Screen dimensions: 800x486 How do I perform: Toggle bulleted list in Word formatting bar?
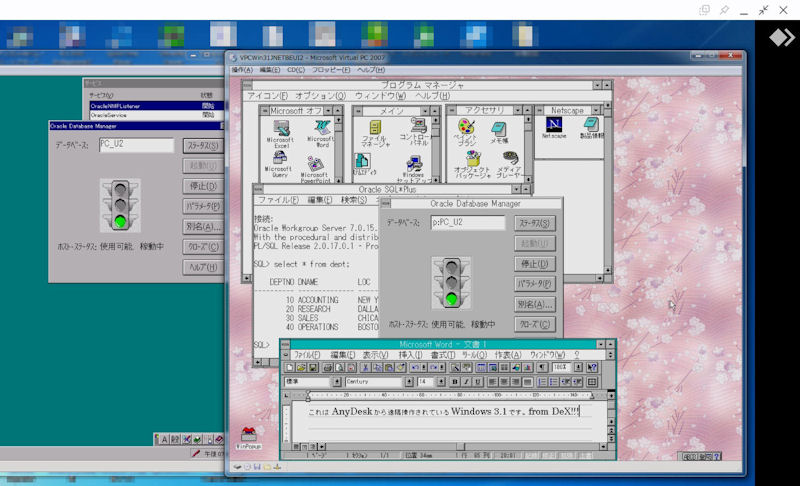point(554,382)
